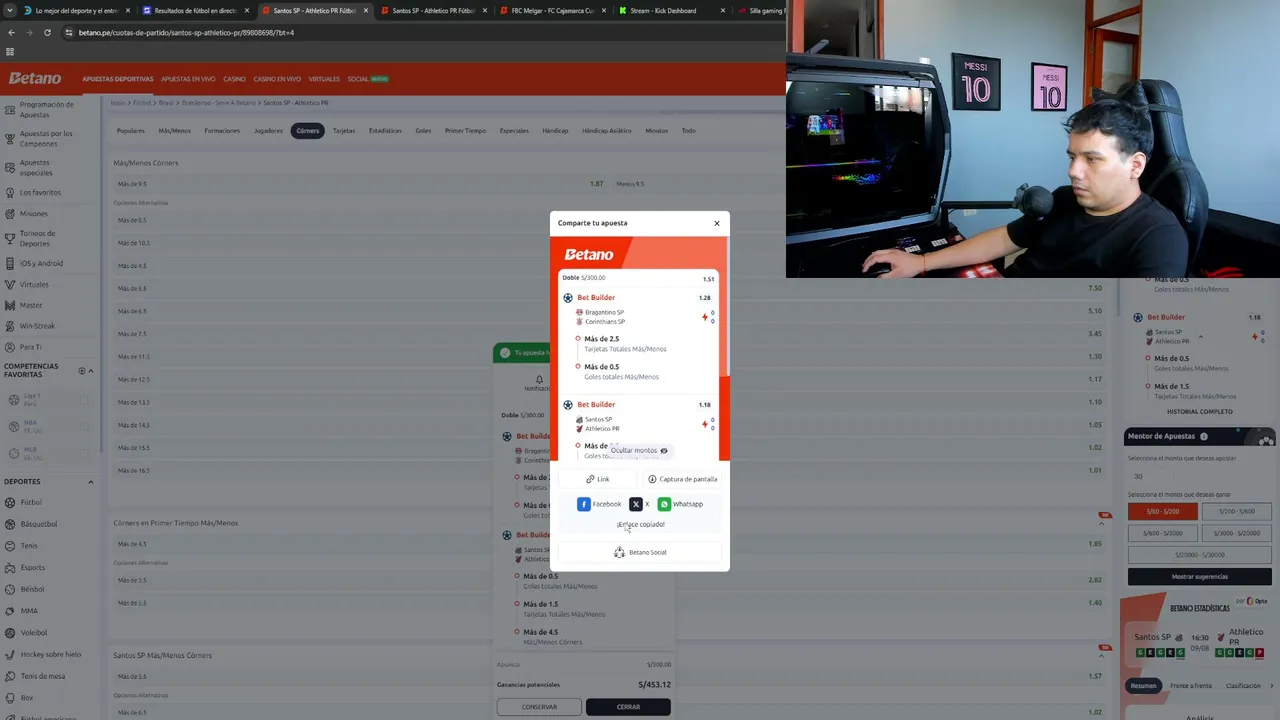Select Tenis de mesa in Deportes
Screen dimensions: 1280x720
tap(42, 676)
